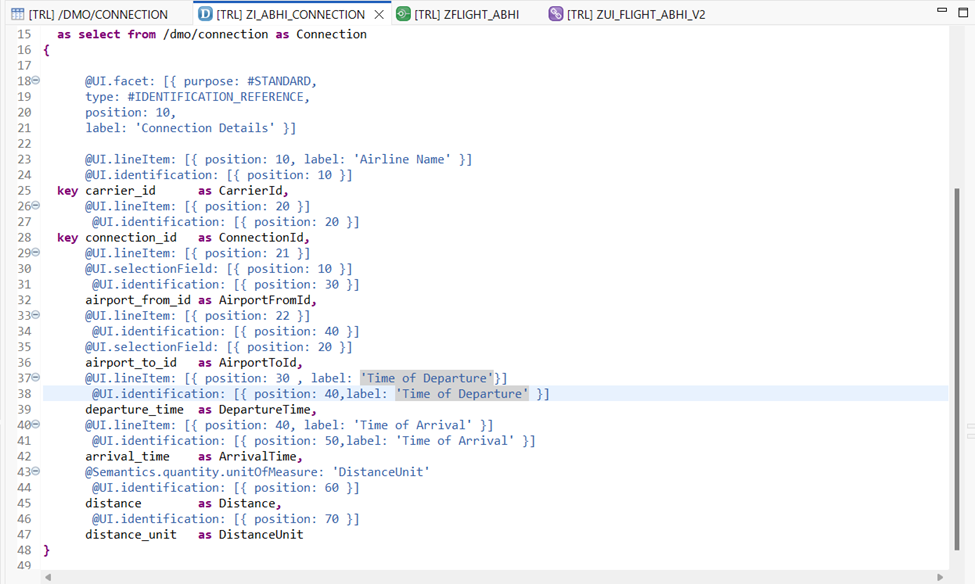Click the horizontal scrollbar right arrow

(940, 577)
